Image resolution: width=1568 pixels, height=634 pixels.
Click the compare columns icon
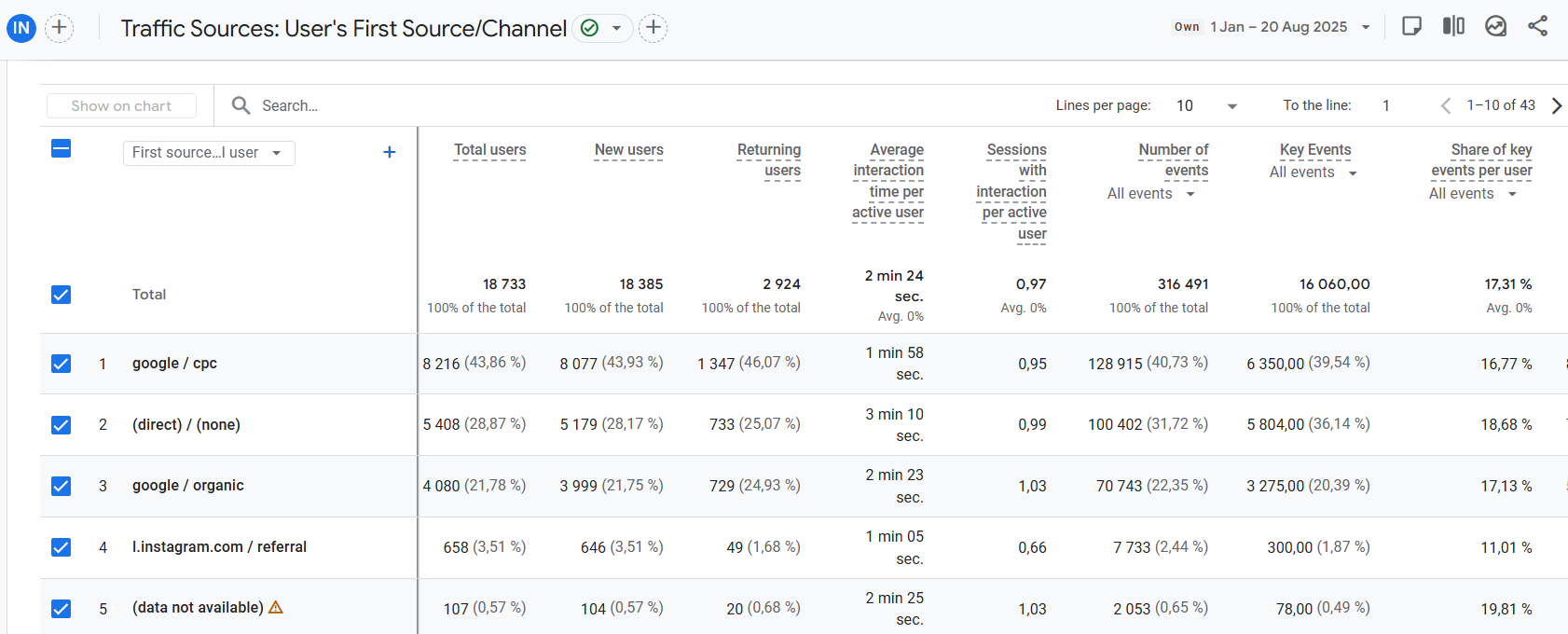[1453, 26]
